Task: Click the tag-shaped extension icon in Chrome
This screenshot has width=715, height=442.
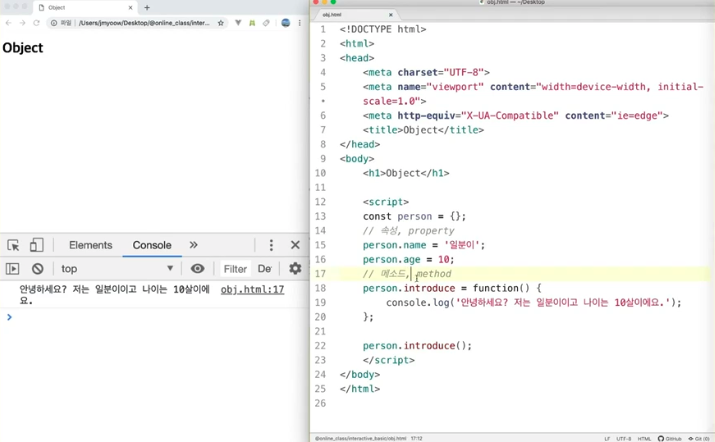Action: tap(266, 23)
